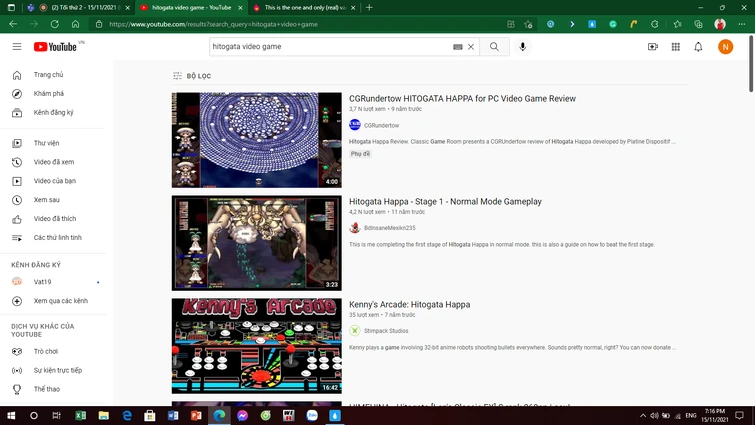Open the notifications bell

[x=698, y=47]
